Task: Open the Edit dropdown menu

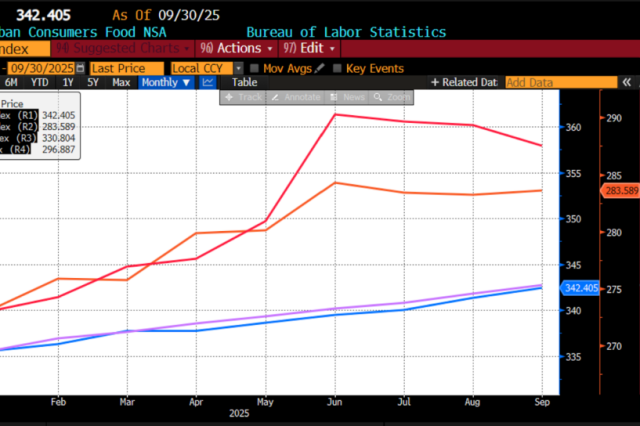Action: tap(306, 48)
